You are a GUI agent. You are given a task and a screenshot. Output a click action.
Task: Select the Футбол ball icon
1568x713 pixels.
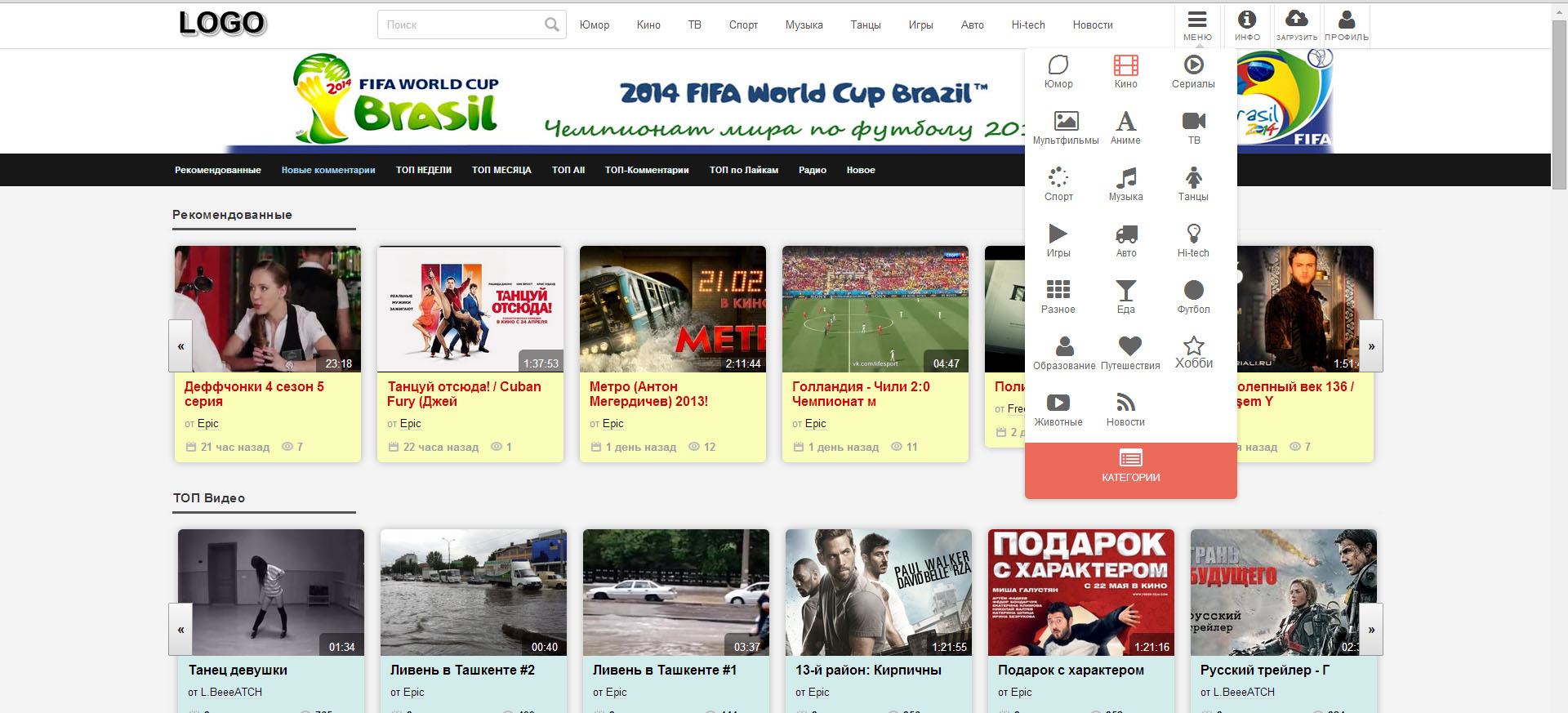point(1194,290)
